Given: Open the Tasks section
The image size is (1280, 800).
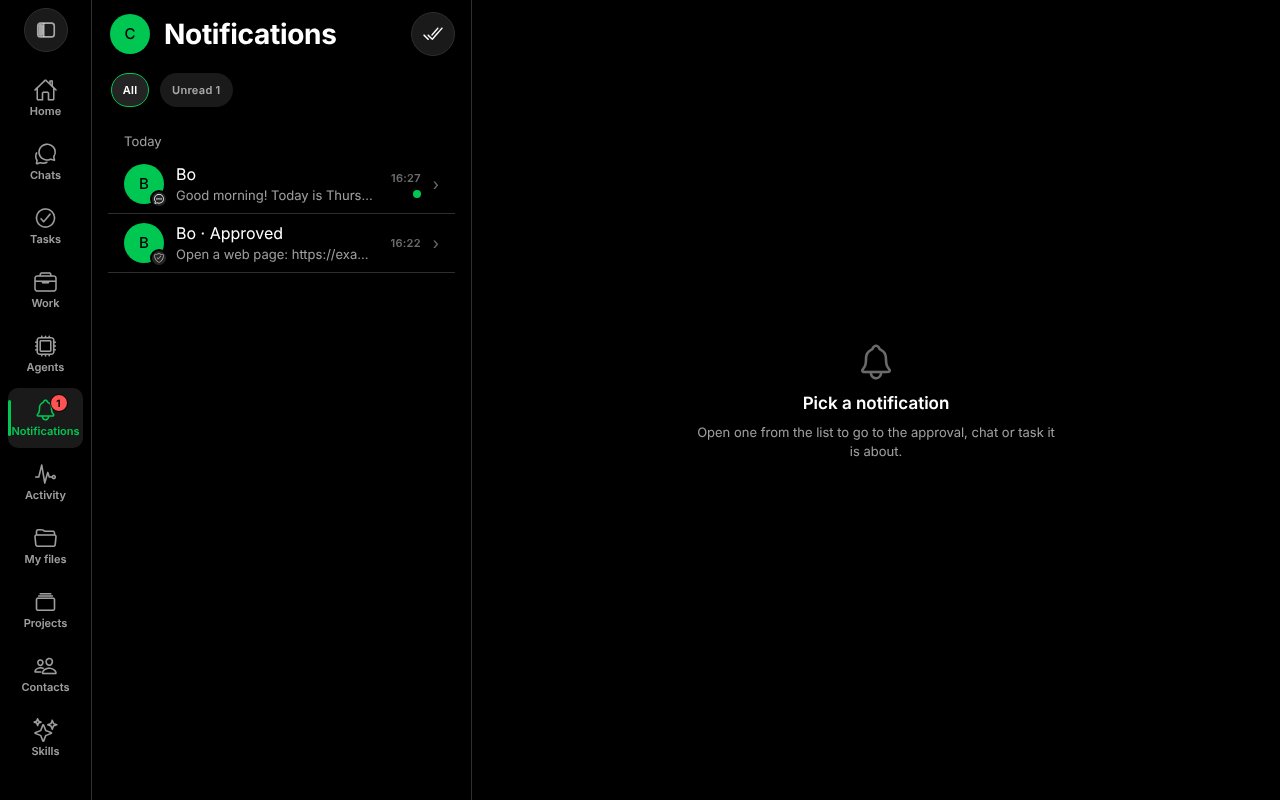Looking at the screenshot, I should point(45,226).
